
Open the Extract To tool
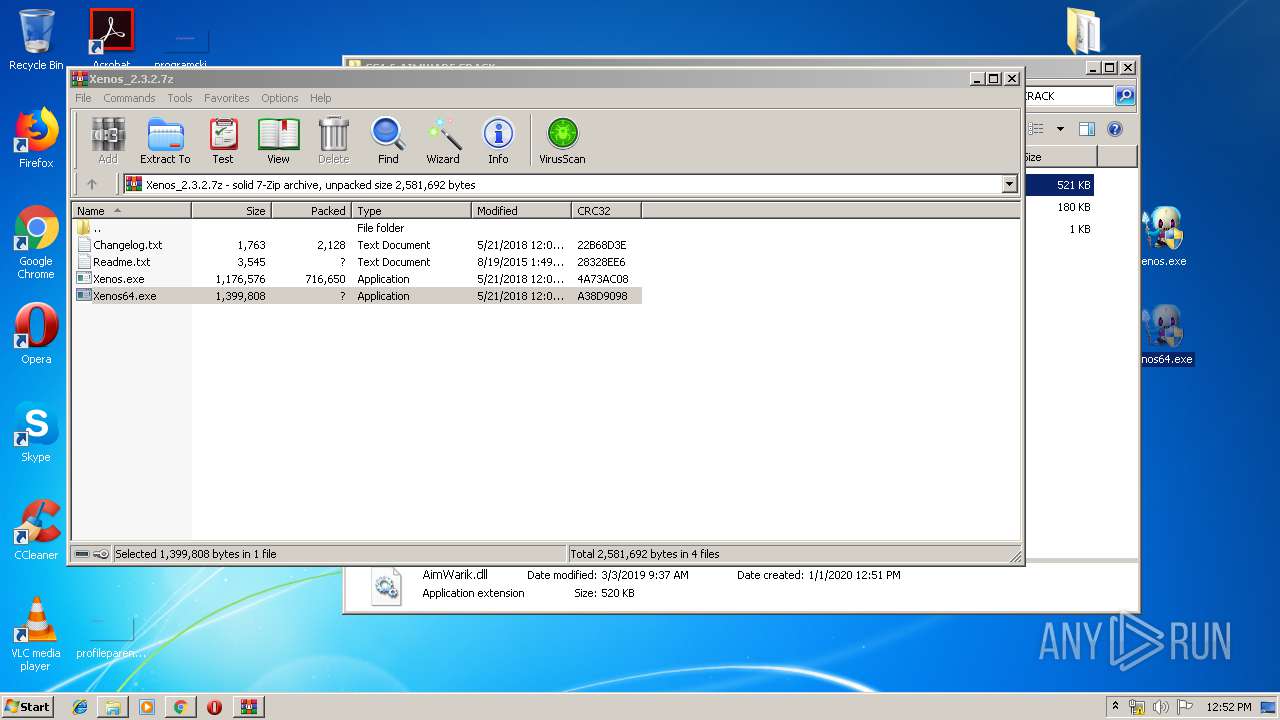165,140
